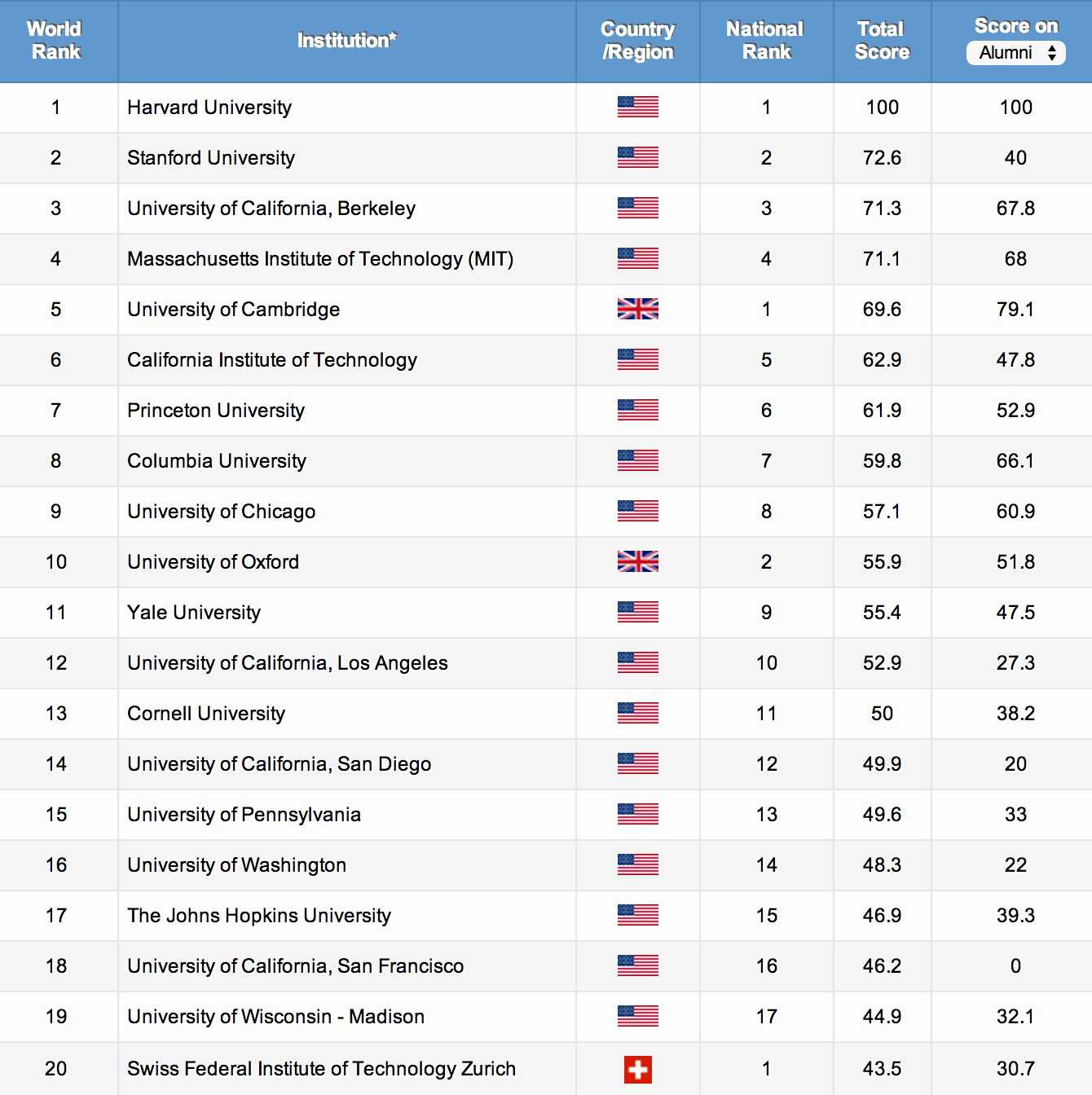Open University of California, Berkeley link
Image resolution: width=1092 pixels, height=1095 pixels.
point(271,209)
